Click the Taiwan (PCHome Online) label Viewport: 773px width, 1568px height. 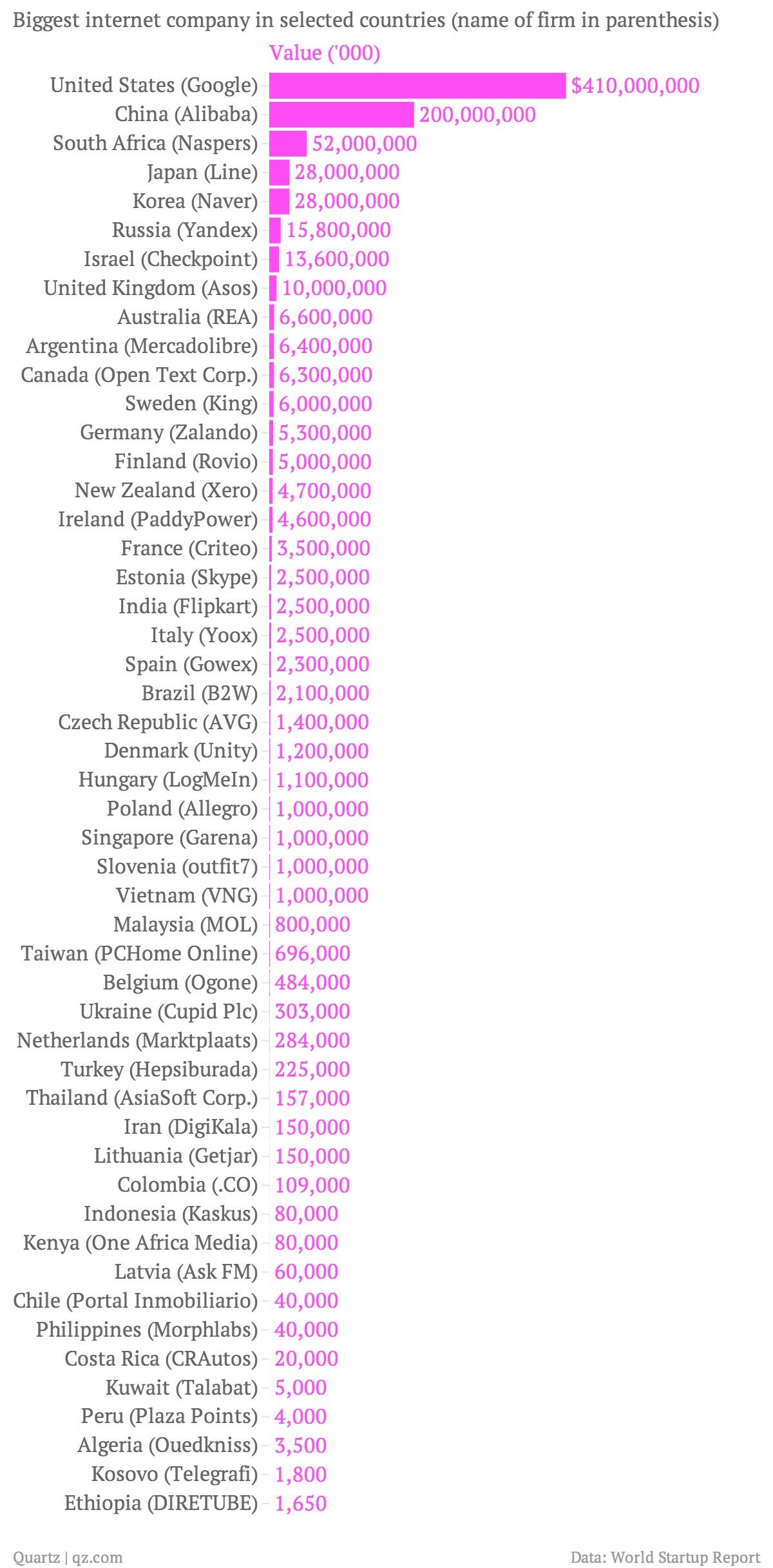[139, 953]
